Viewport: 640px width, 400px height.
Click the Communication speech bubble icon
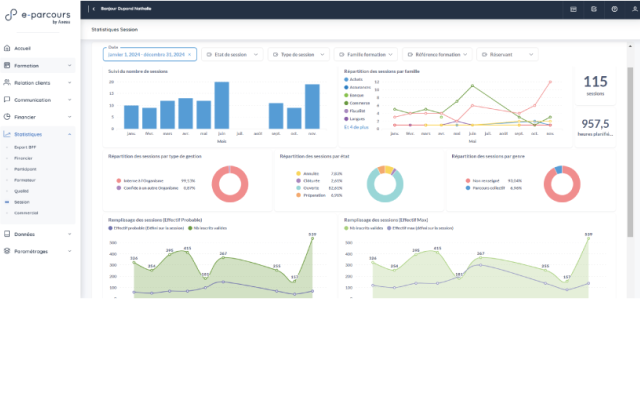[7, 100]
